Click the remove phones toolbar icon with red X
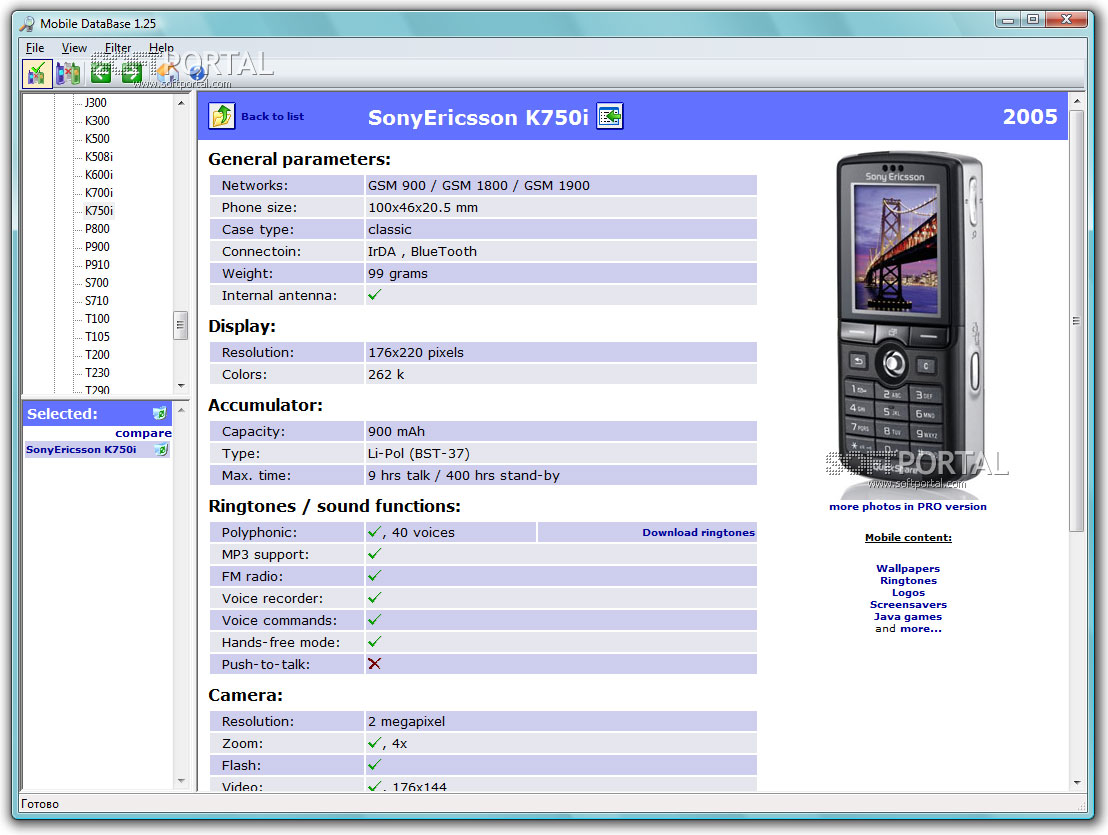 pyautogui.click(x=69, y=73)
